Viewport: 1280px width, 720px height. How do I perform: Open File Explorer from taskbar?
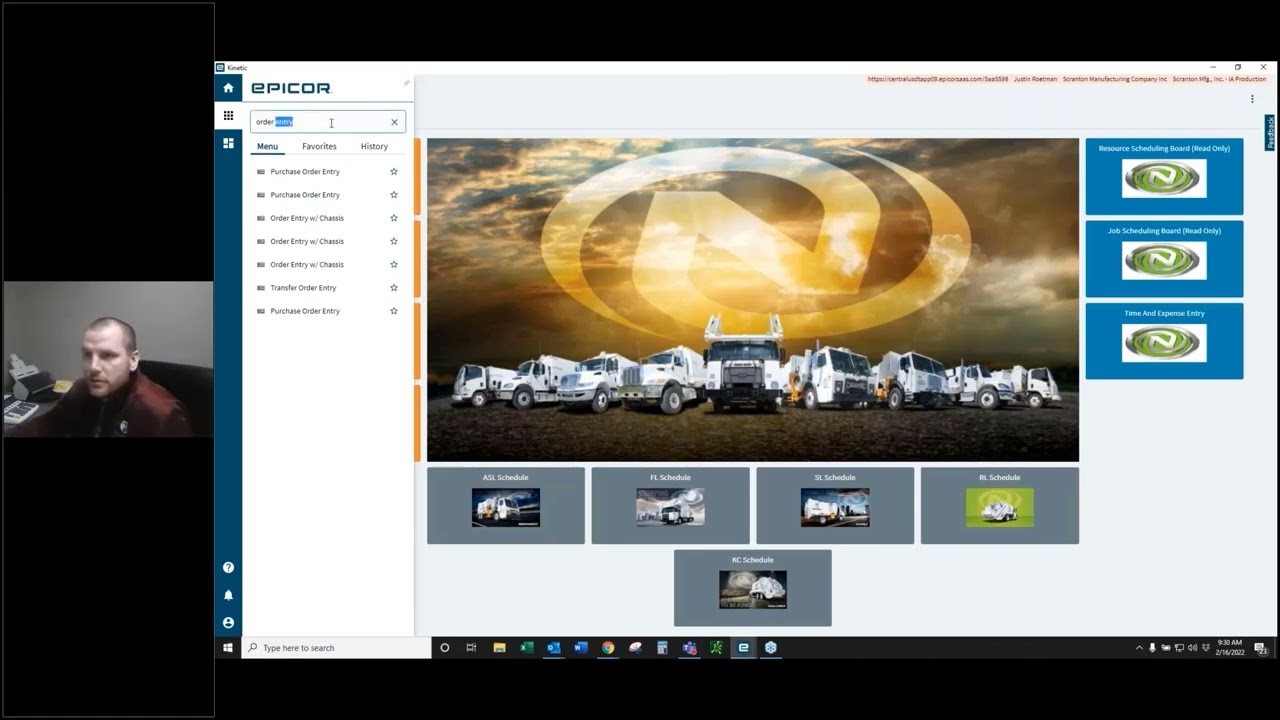tap(499, 648)
